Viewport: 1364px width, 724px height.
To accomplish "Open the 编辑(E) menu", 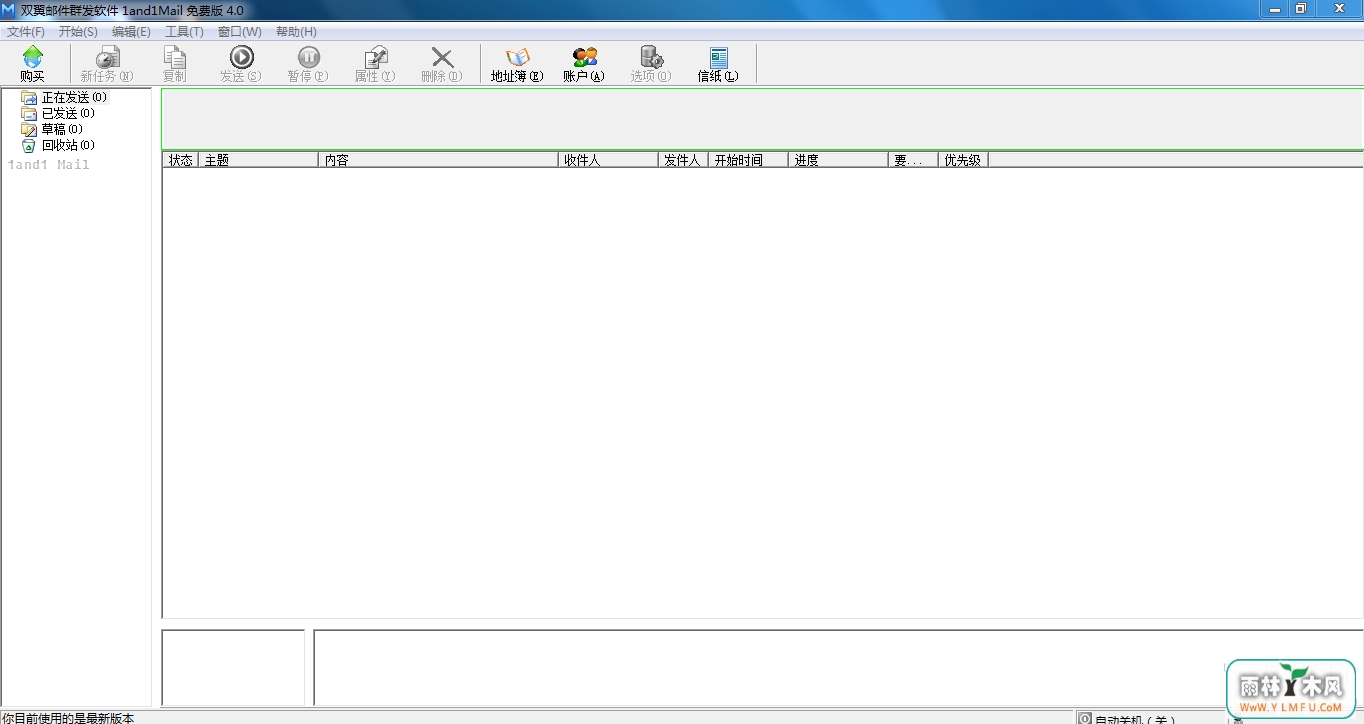I will (131, 32).
